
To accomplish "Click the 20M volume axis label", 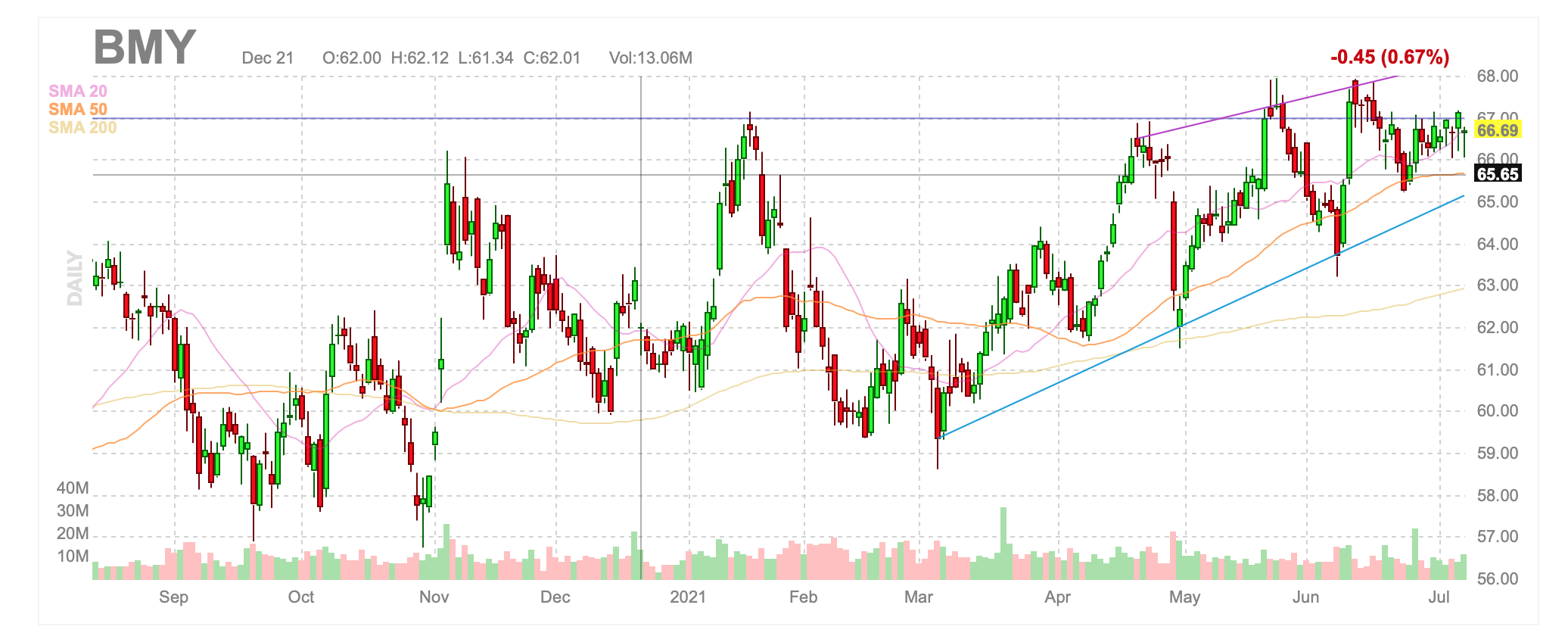I will coord(73,534).
